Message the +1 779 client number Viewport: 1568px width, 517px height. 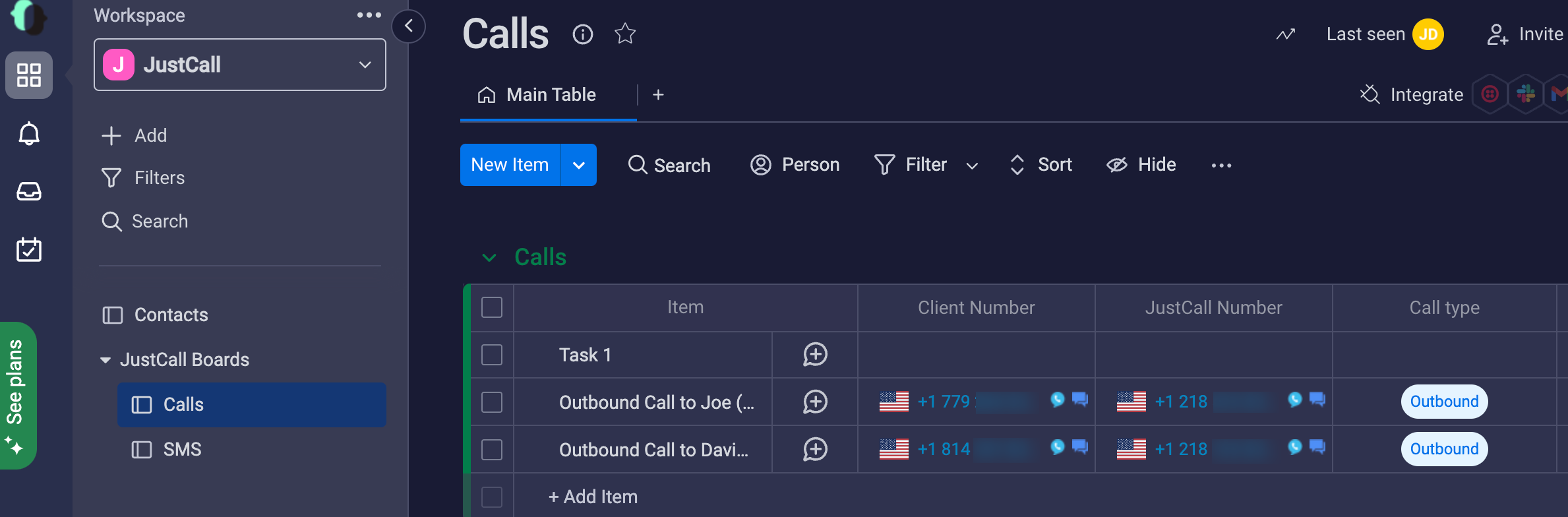coord(1080,400)
